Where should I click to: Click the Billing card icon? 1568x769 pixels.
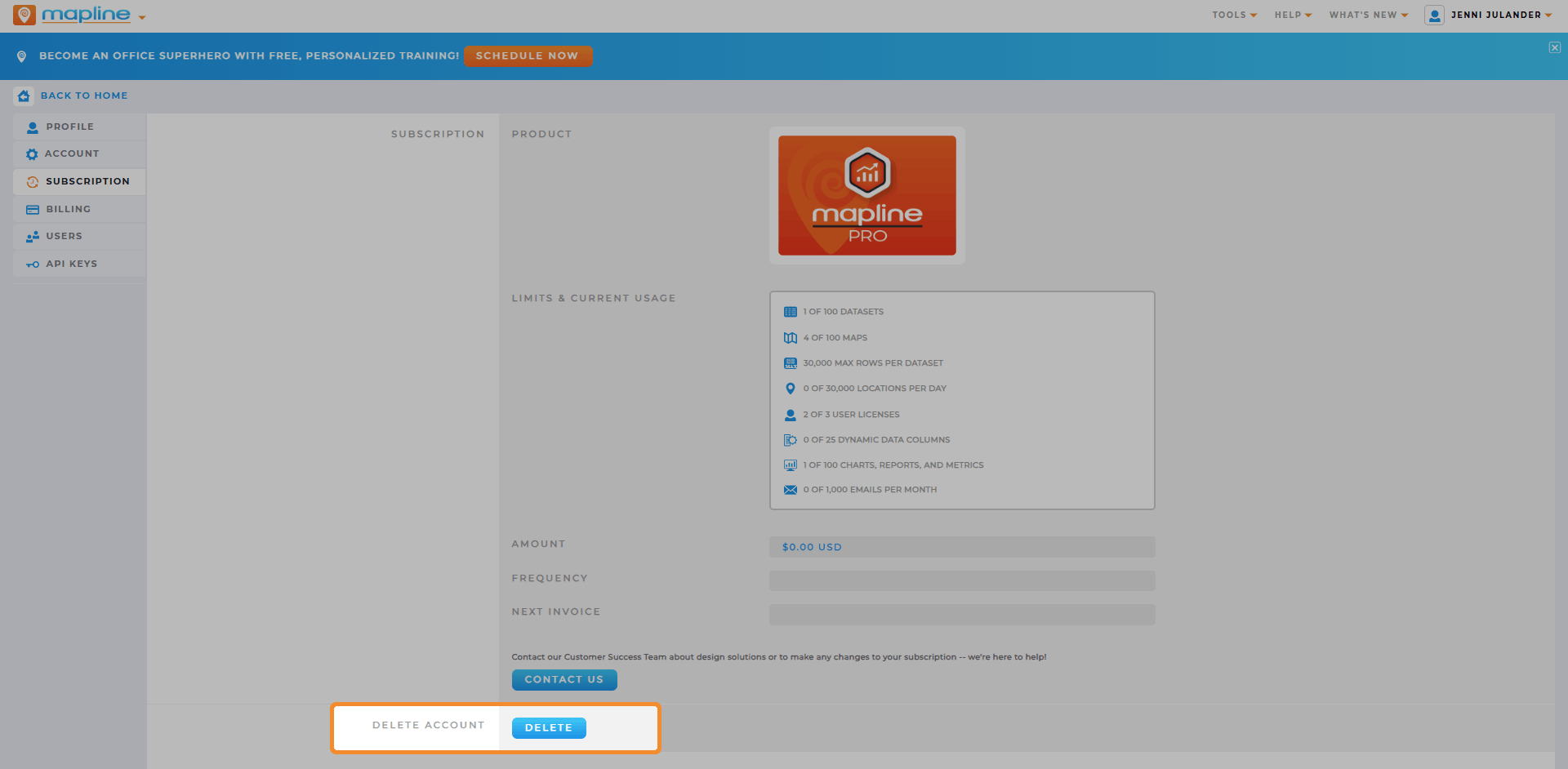coord(33,210)
